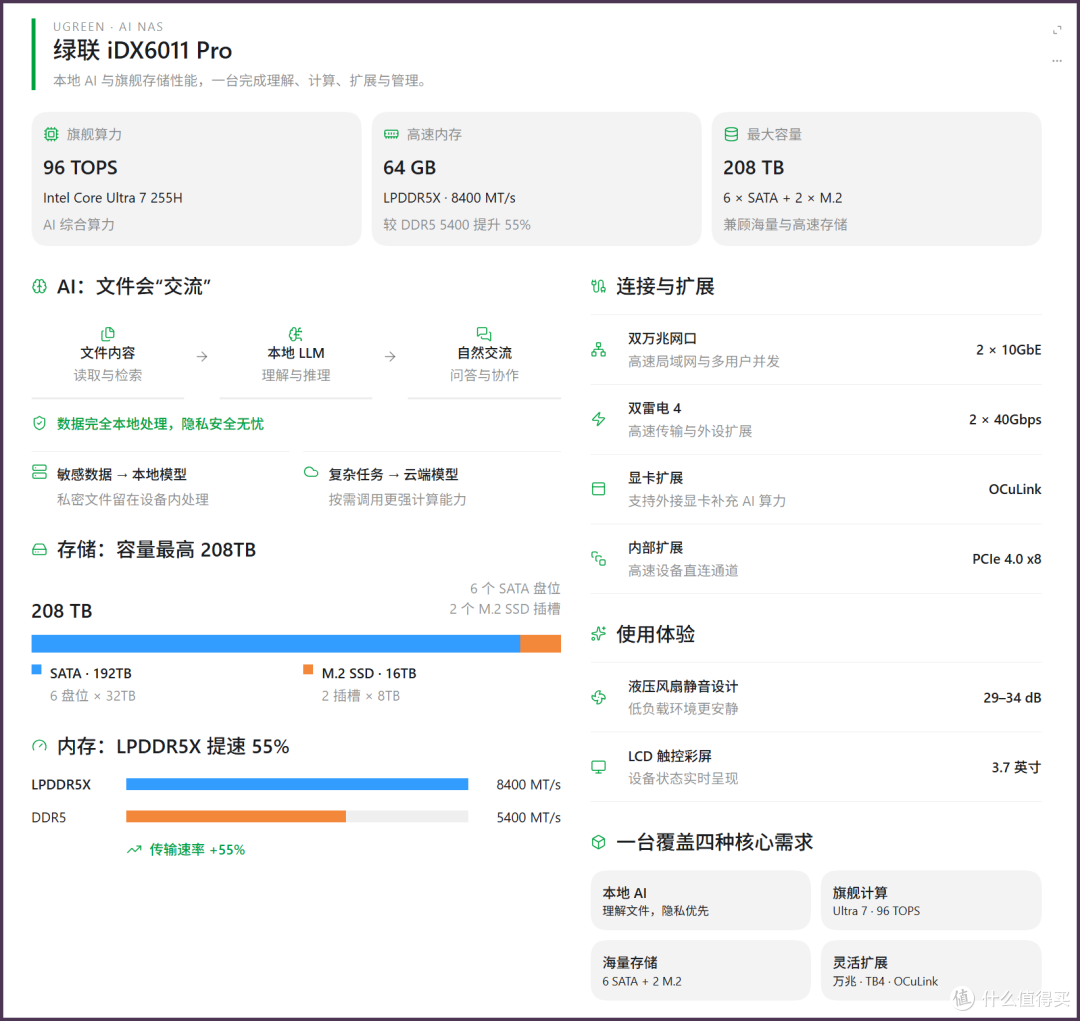The image size is (1080, 1021).
Task: Click the expand fullscreen icon at top right
Action: coord(1057,30)
